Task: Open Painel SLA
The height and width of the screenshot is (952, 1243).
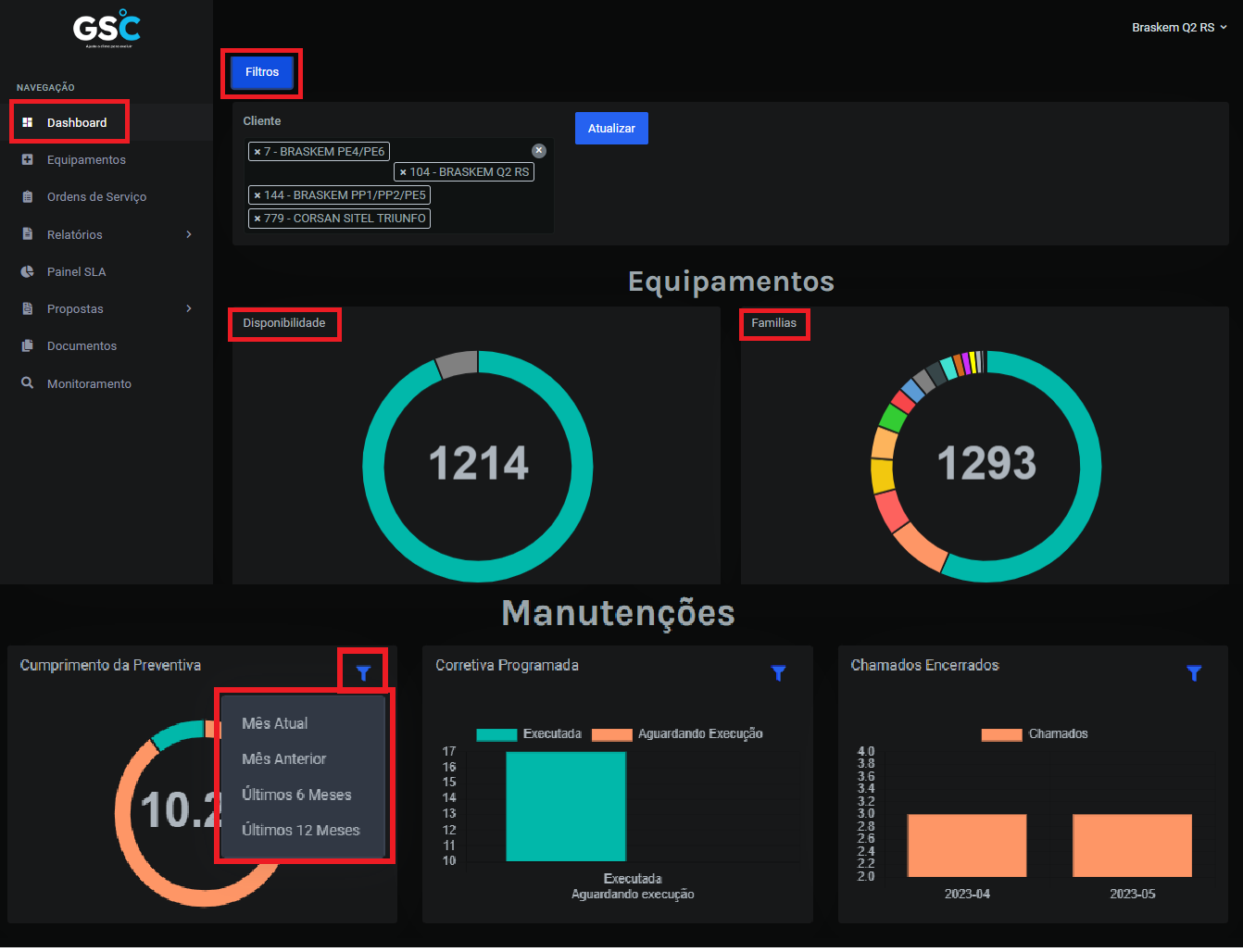Action: click(107, 271)
